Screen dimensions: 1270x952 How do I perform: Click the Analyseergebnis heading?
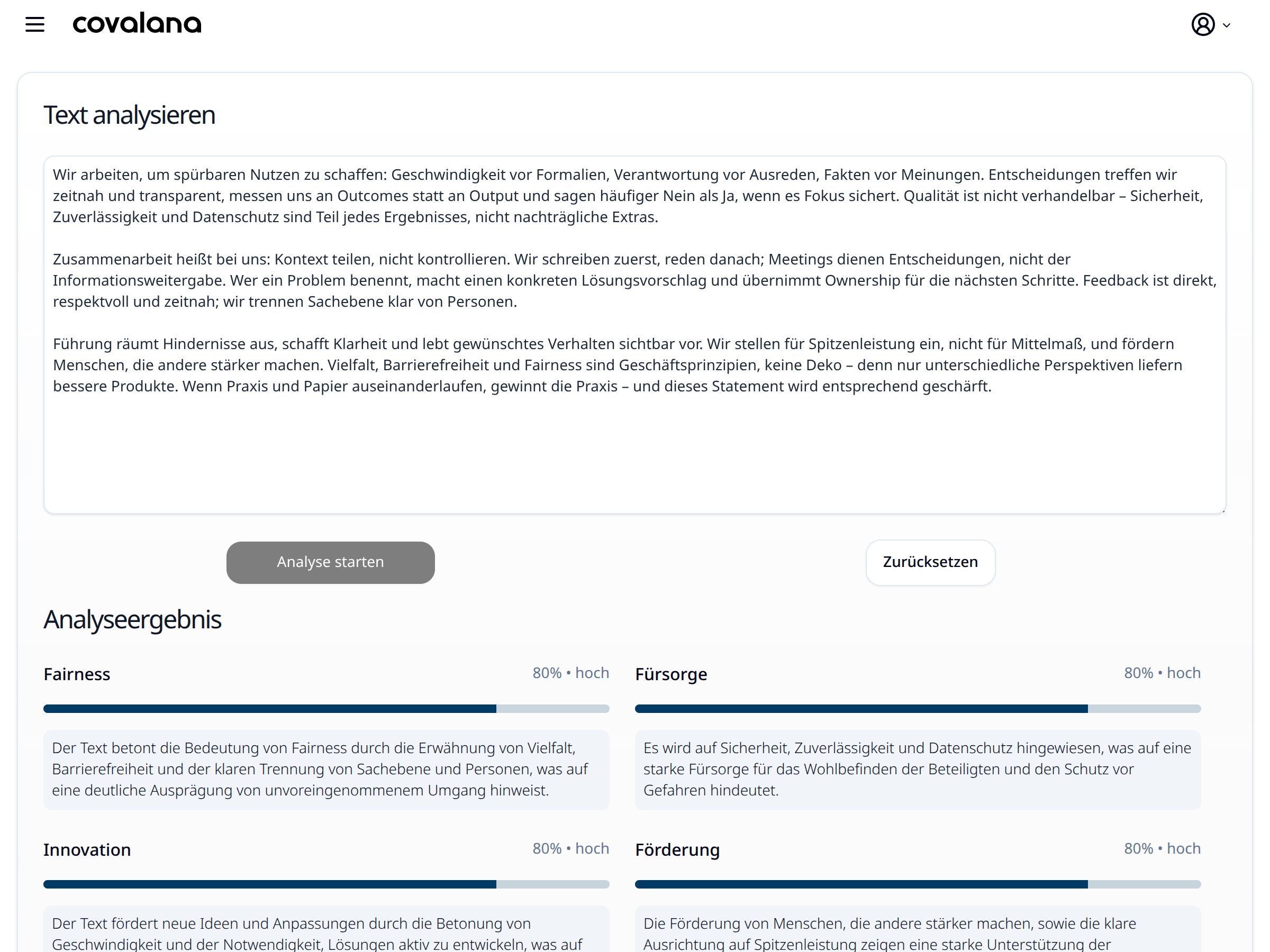tap(132, 619)
